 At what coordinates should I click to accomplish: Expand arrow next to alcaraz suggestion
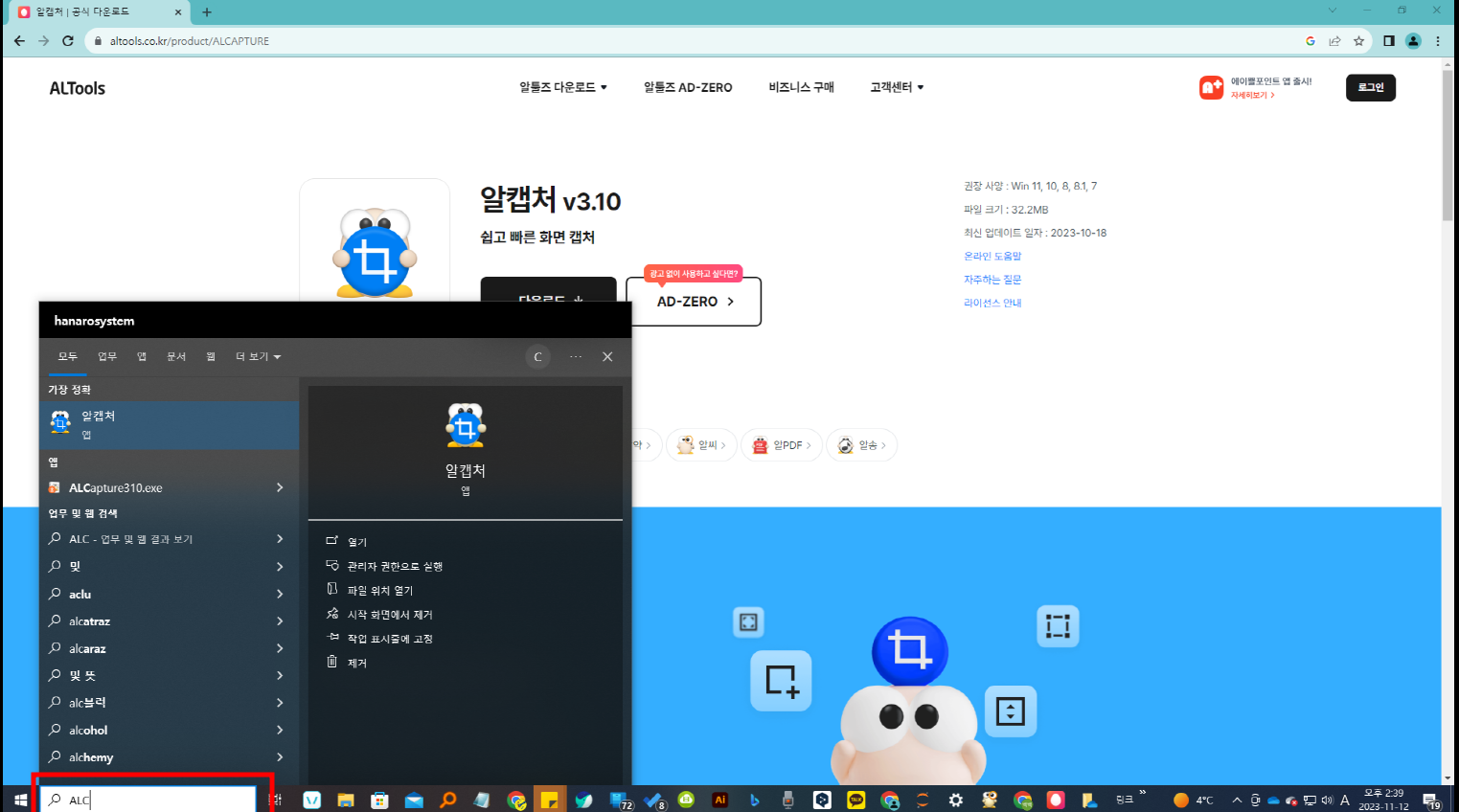(x=280, y=648)
